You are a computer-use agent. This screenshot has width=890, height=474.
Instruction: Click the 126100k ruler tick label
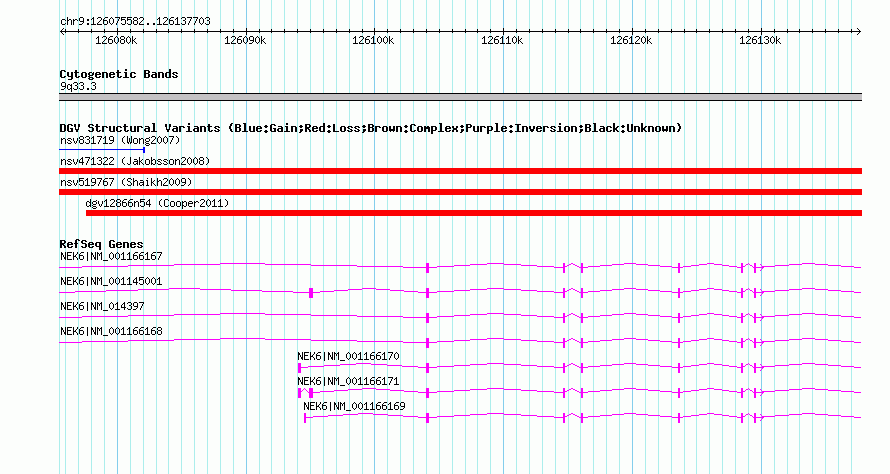(373, 40)
